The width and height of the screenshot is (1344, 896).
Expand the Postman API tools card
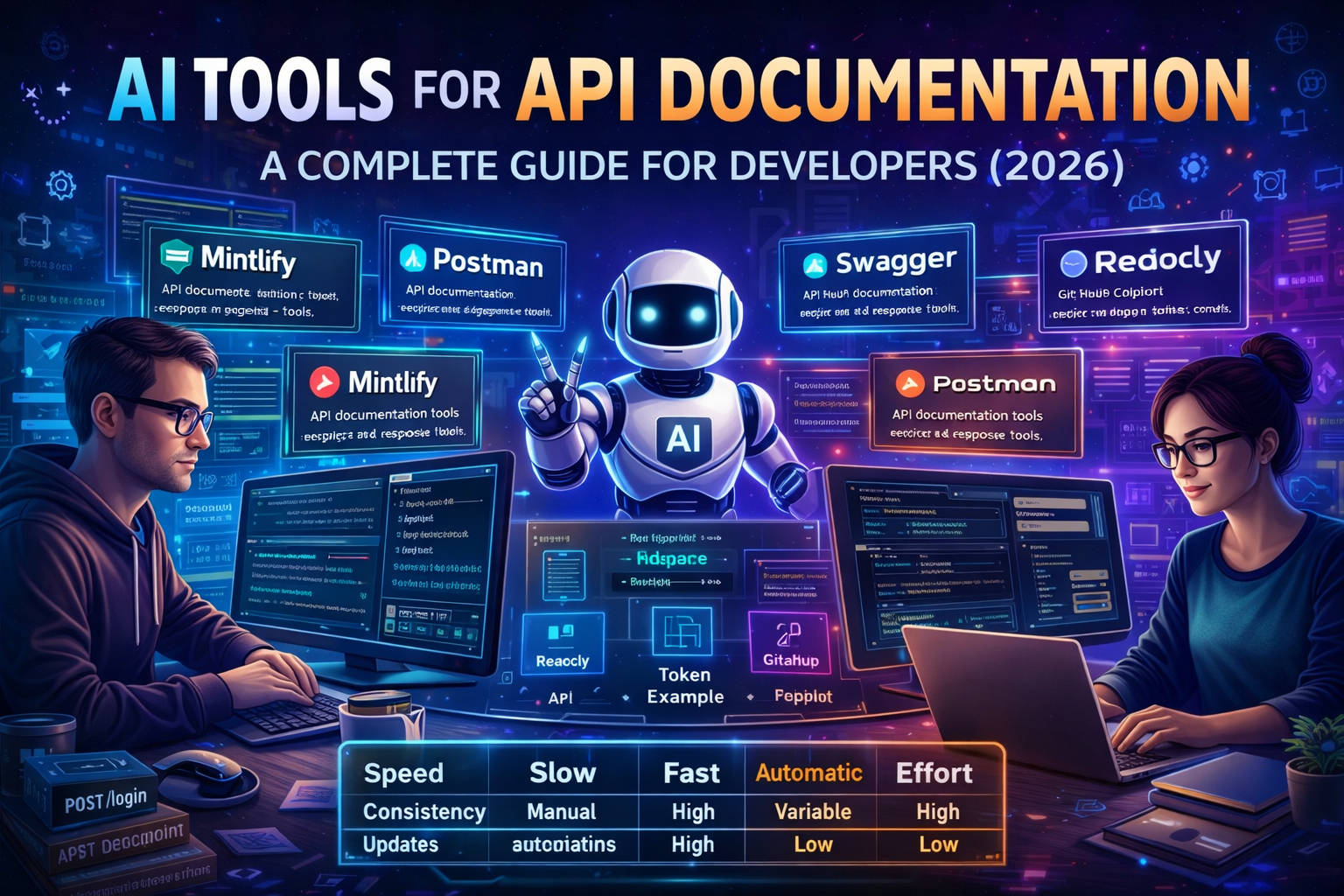click(971, 402)
